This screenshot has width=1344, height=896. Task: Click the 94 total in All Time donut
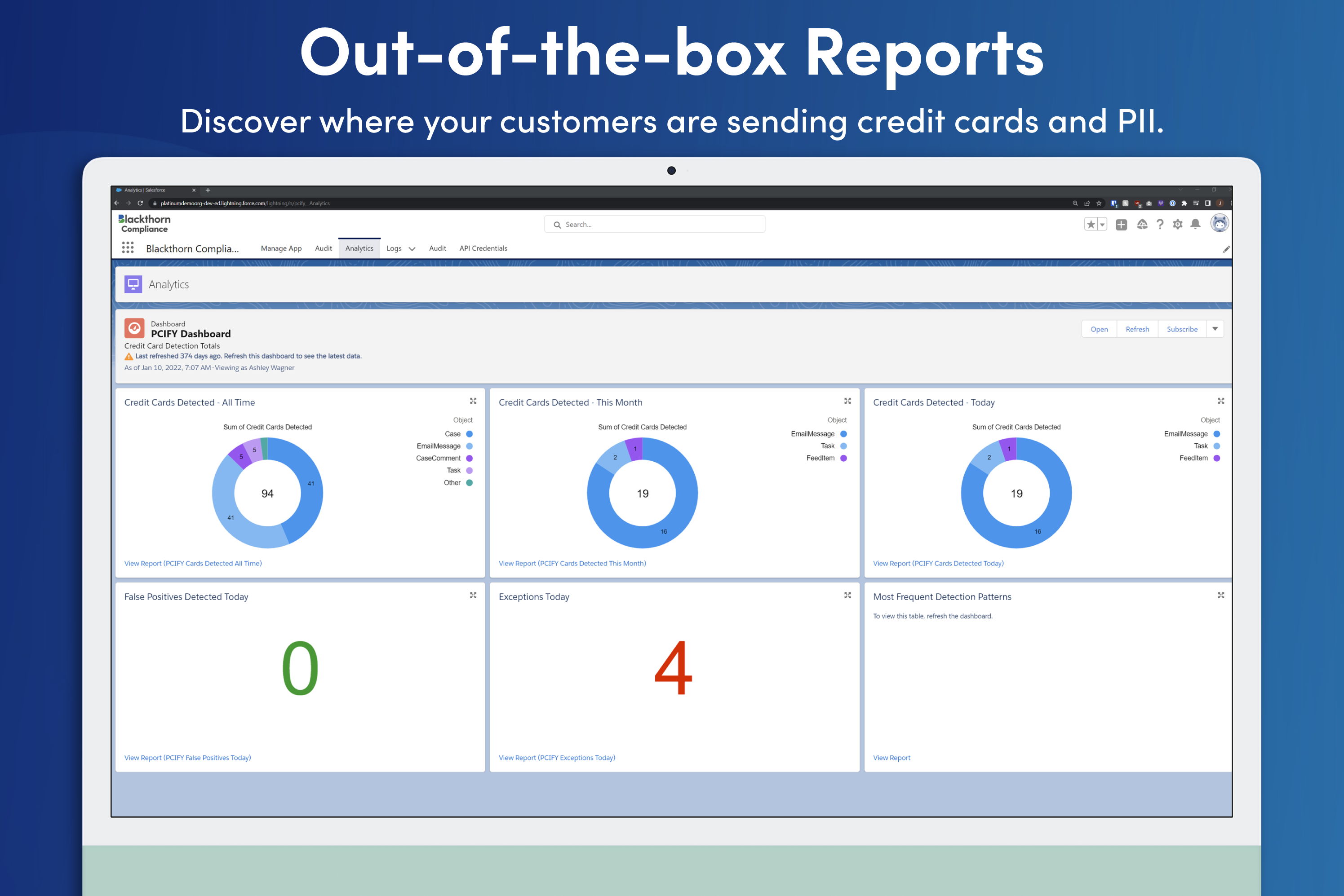click(267, 494)
